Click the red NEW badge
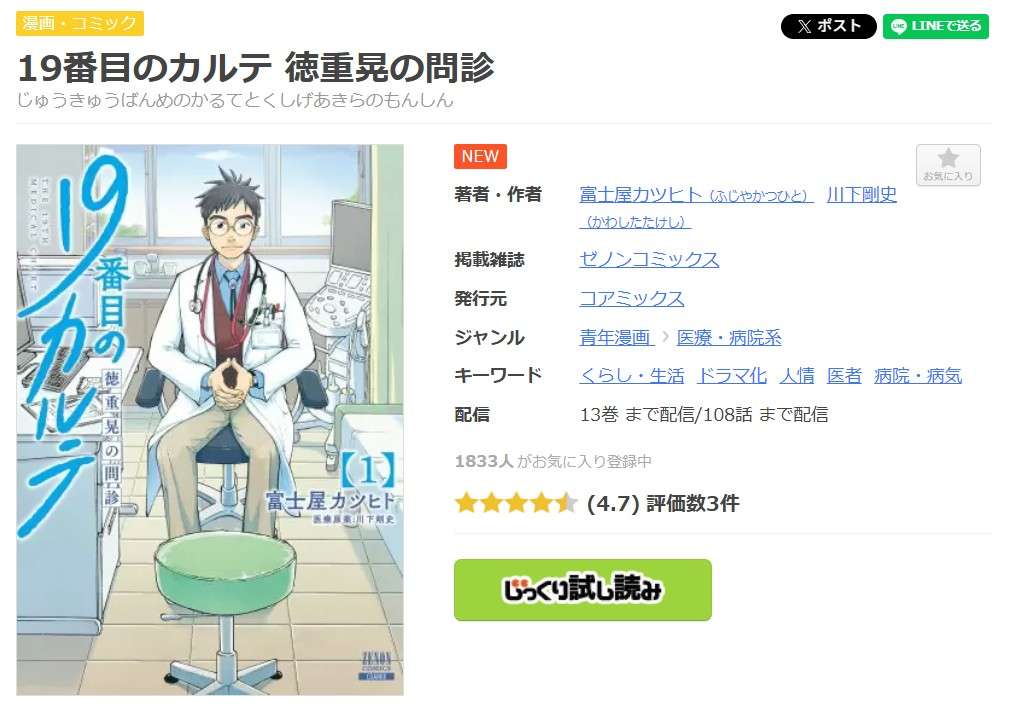Screen dimensions: 1017x713 pyautogui.click(x=480, y=156)
